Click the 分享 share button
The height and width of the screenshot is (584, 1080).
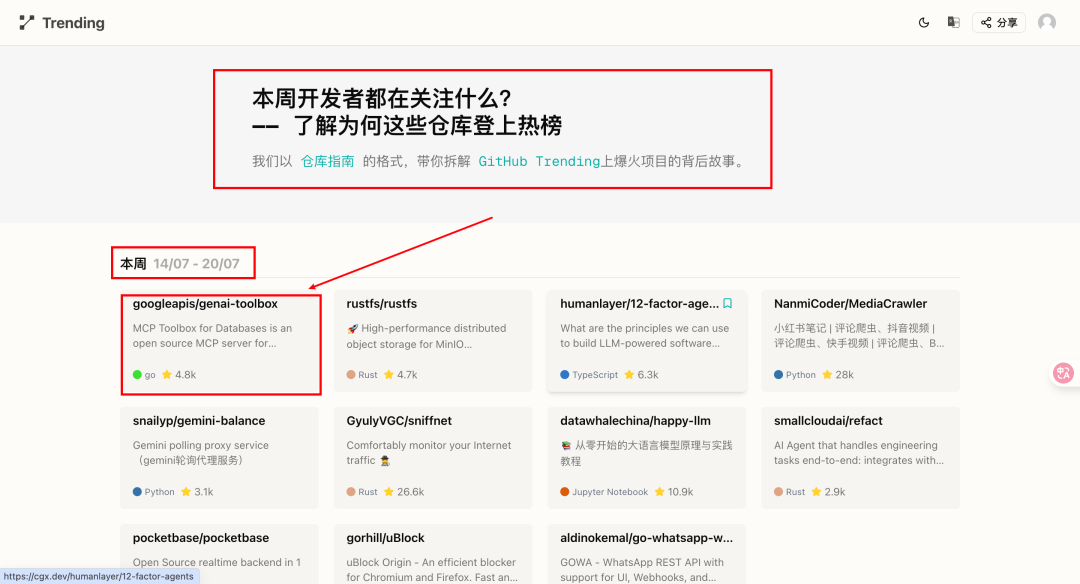click(999, 23)
